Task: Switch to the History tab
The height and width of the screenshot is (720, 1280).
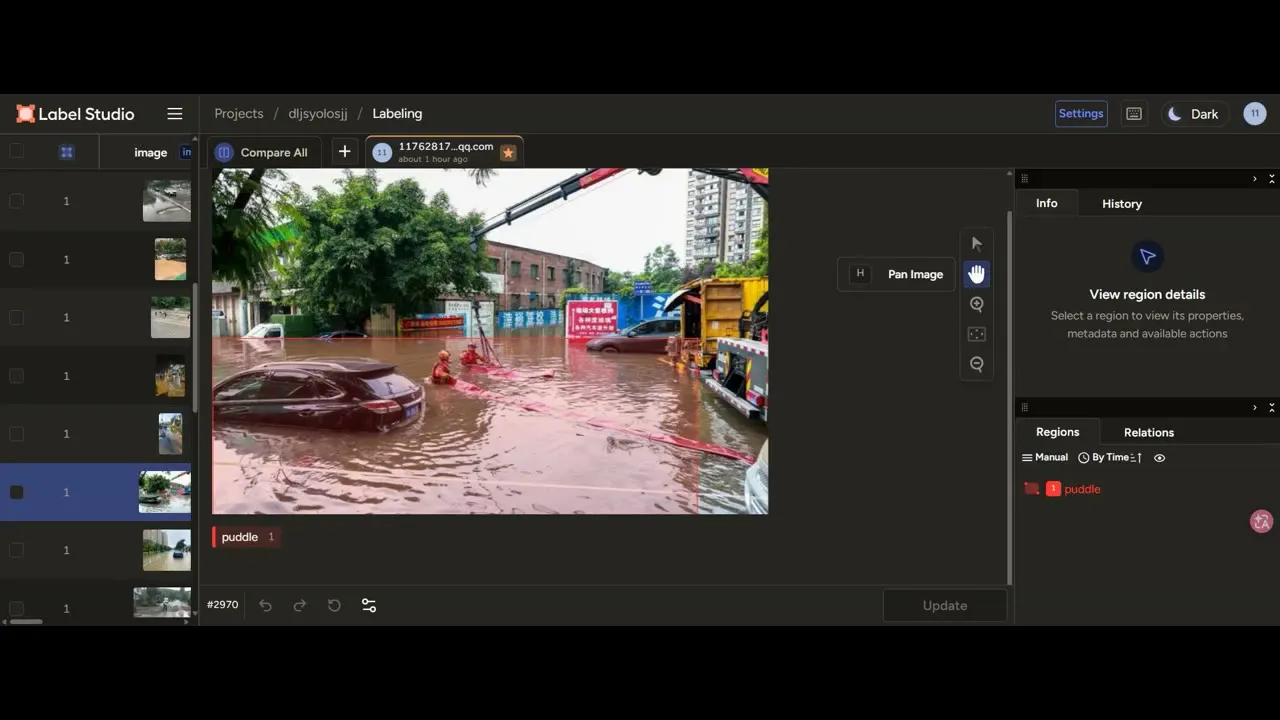Action: (1122, 204)
